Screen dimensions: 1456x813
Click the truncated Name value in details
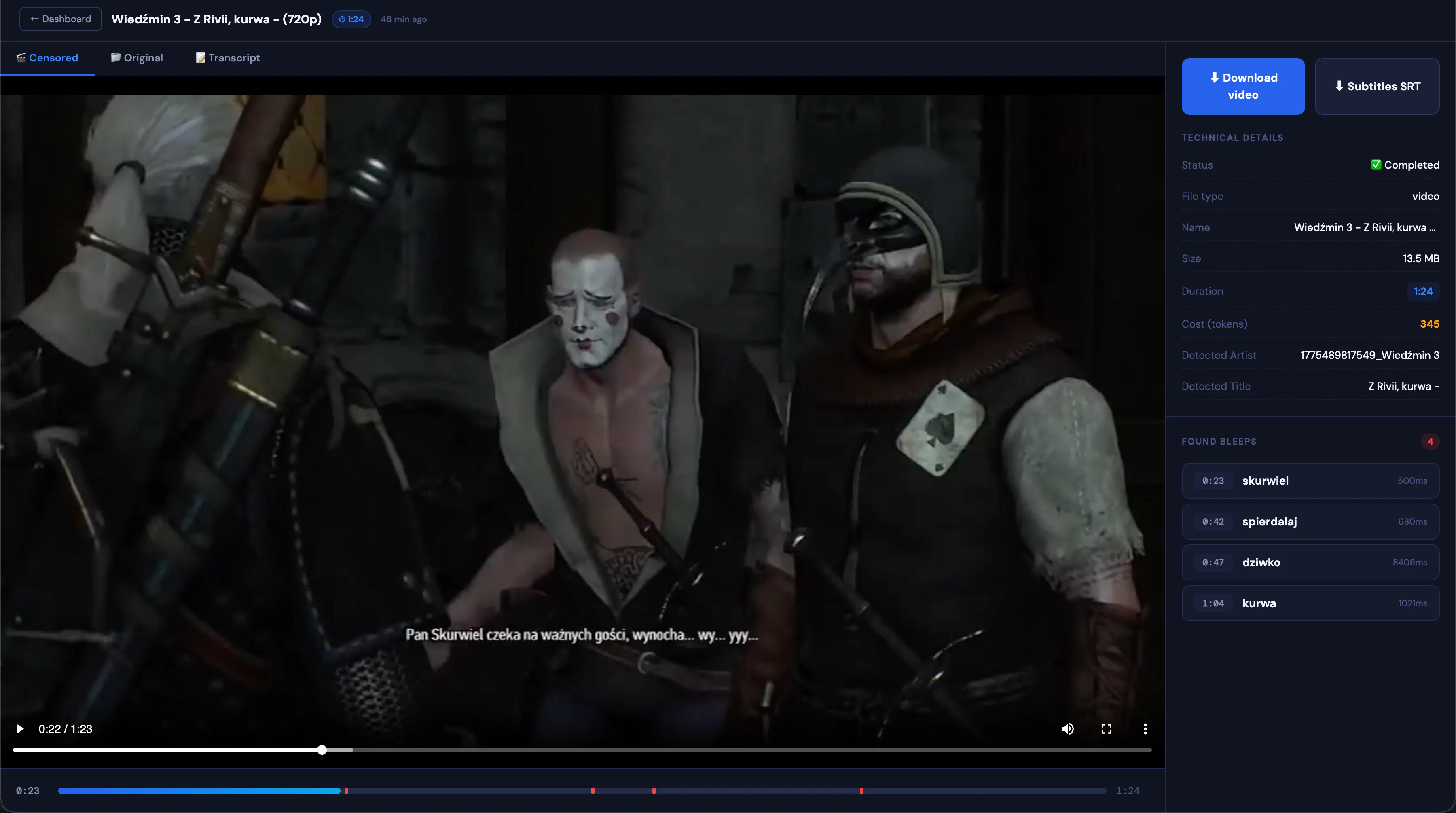(1365, 227)
